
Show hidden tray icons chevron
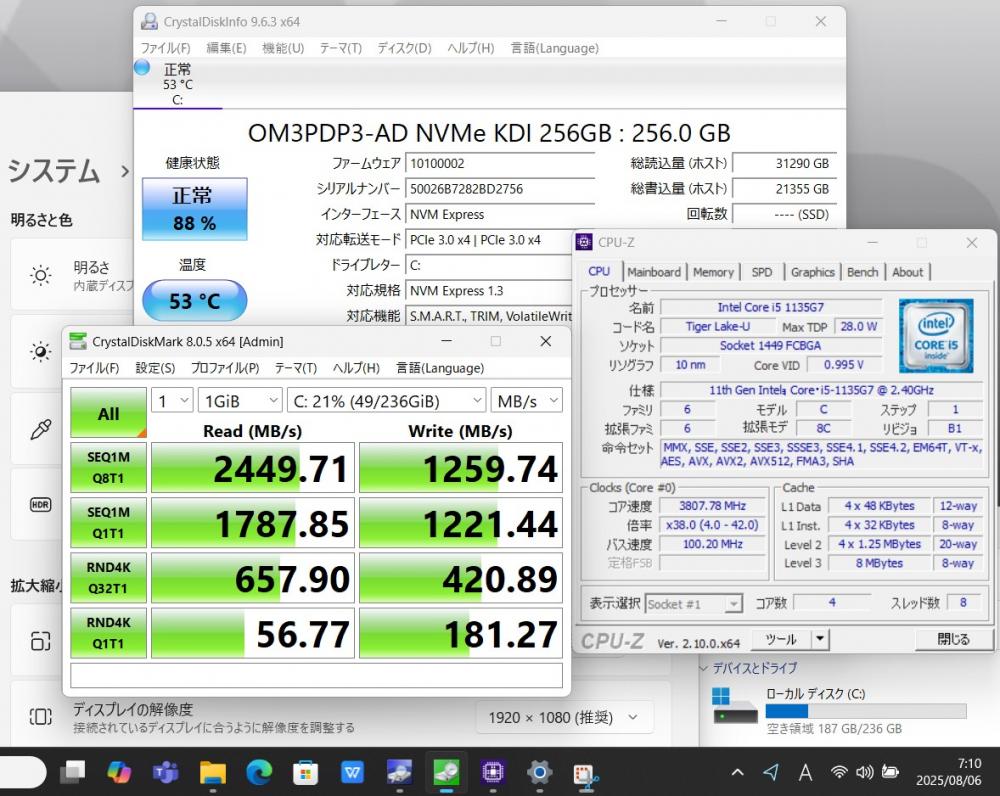[x=737, y=772]
